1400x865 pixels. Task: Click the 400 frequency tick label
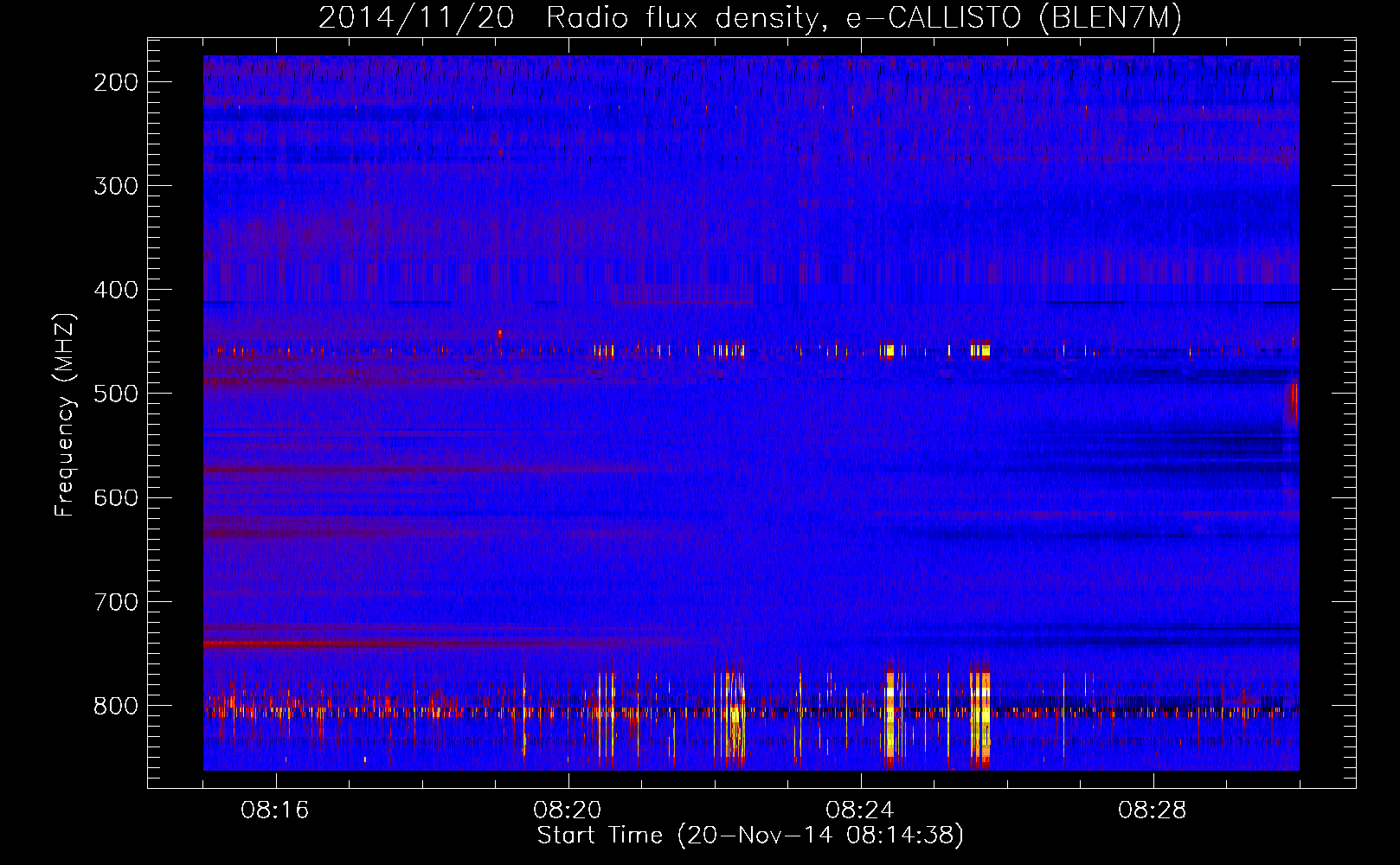116,290
